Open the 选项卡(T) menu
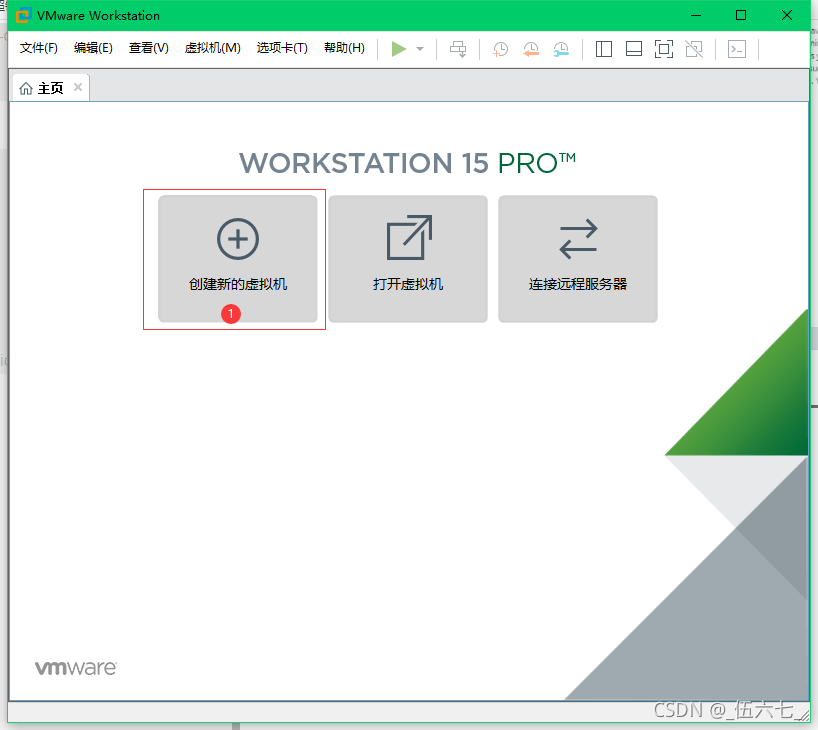The width and height of the screenshot is (818, 730). (282, 48)
